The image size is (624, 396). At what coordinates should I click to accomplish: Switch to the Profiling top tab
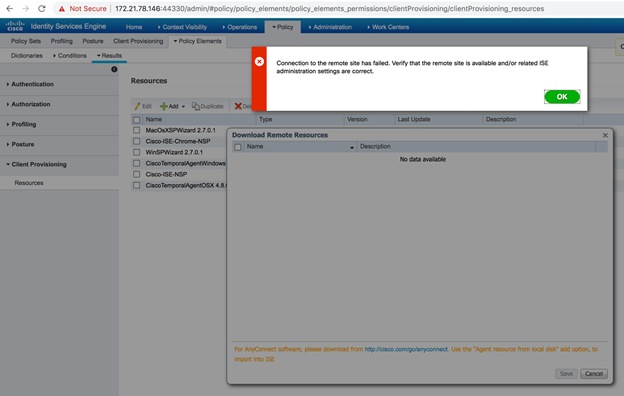pyautogui.click(x=62, y=41)
